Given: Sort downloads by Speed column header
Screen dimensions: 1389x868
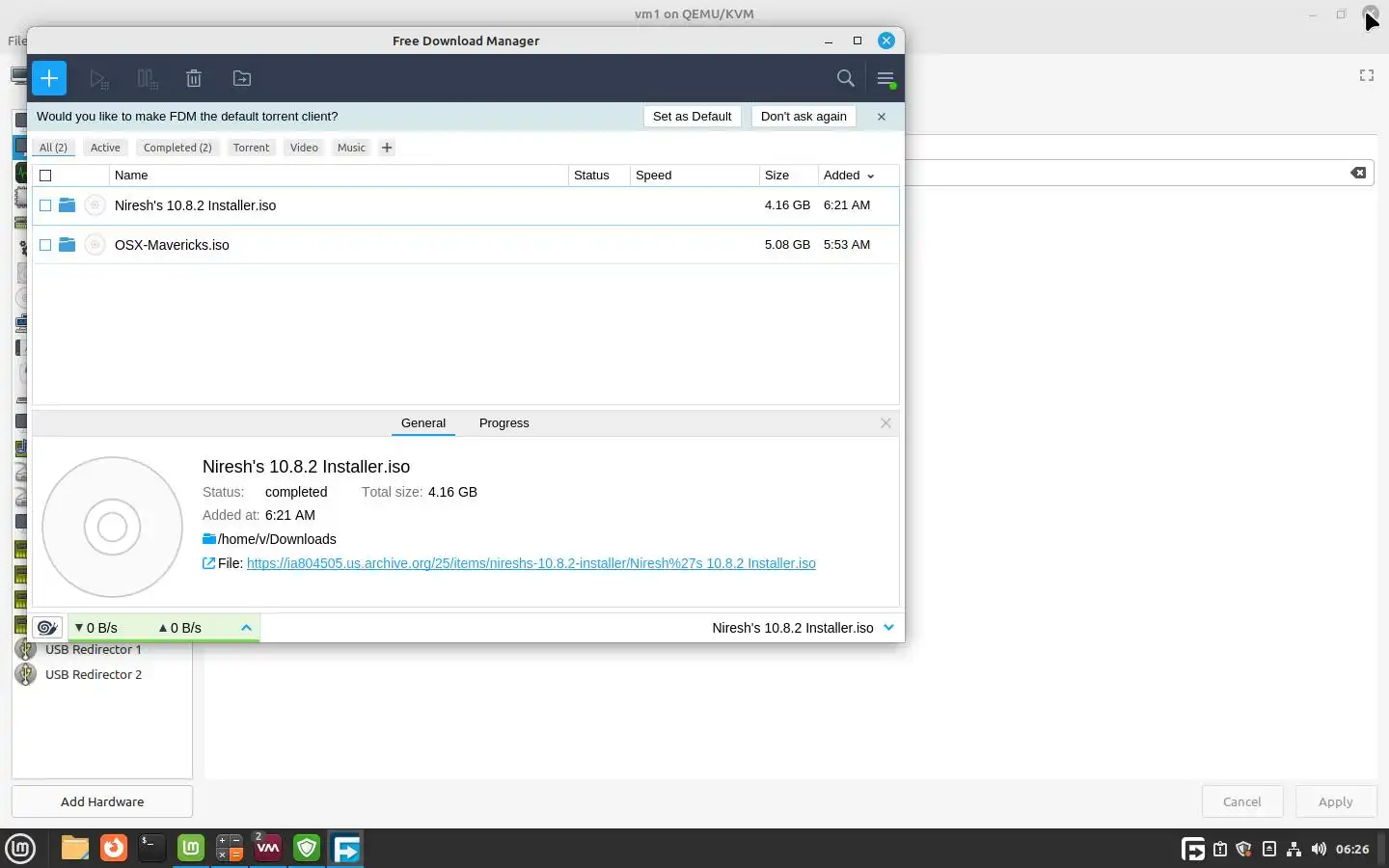Looking at the screenshot, I should (x=694, y=176).
